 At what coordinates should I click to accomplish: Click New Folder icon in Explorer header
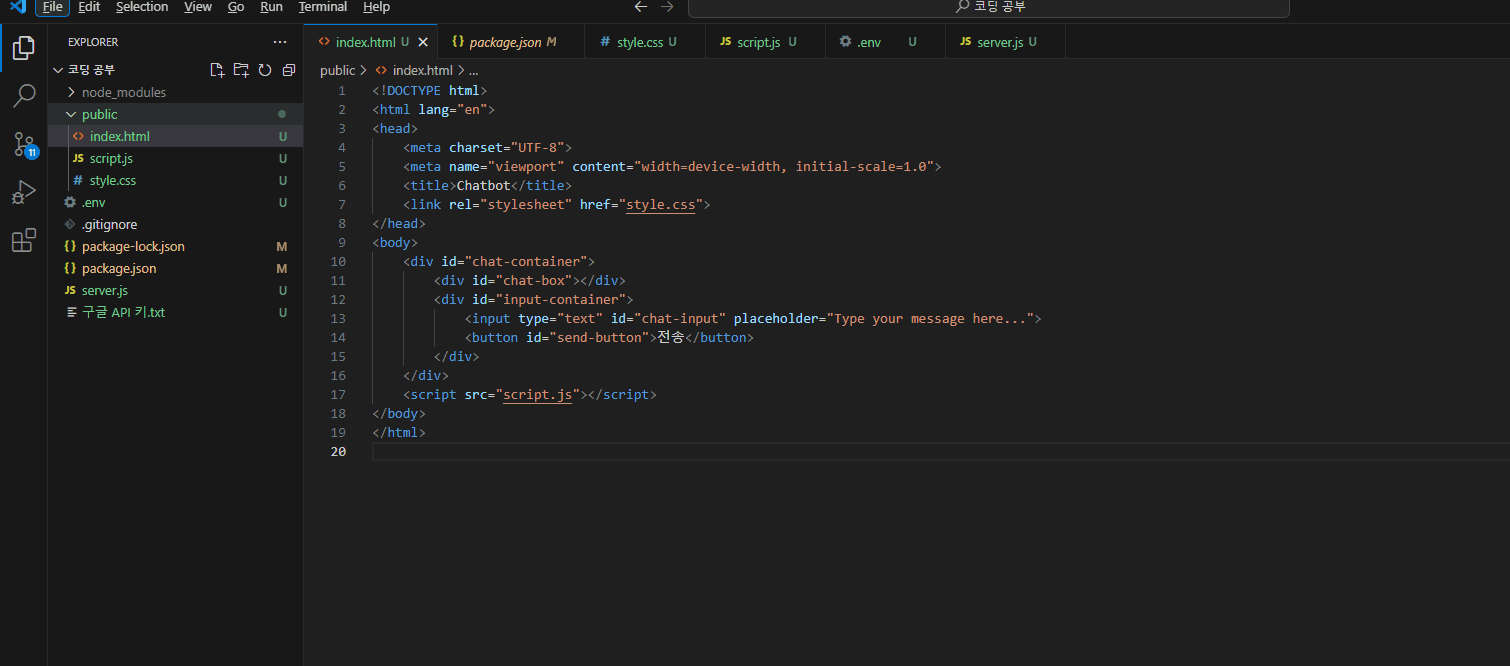coord(241,70)
